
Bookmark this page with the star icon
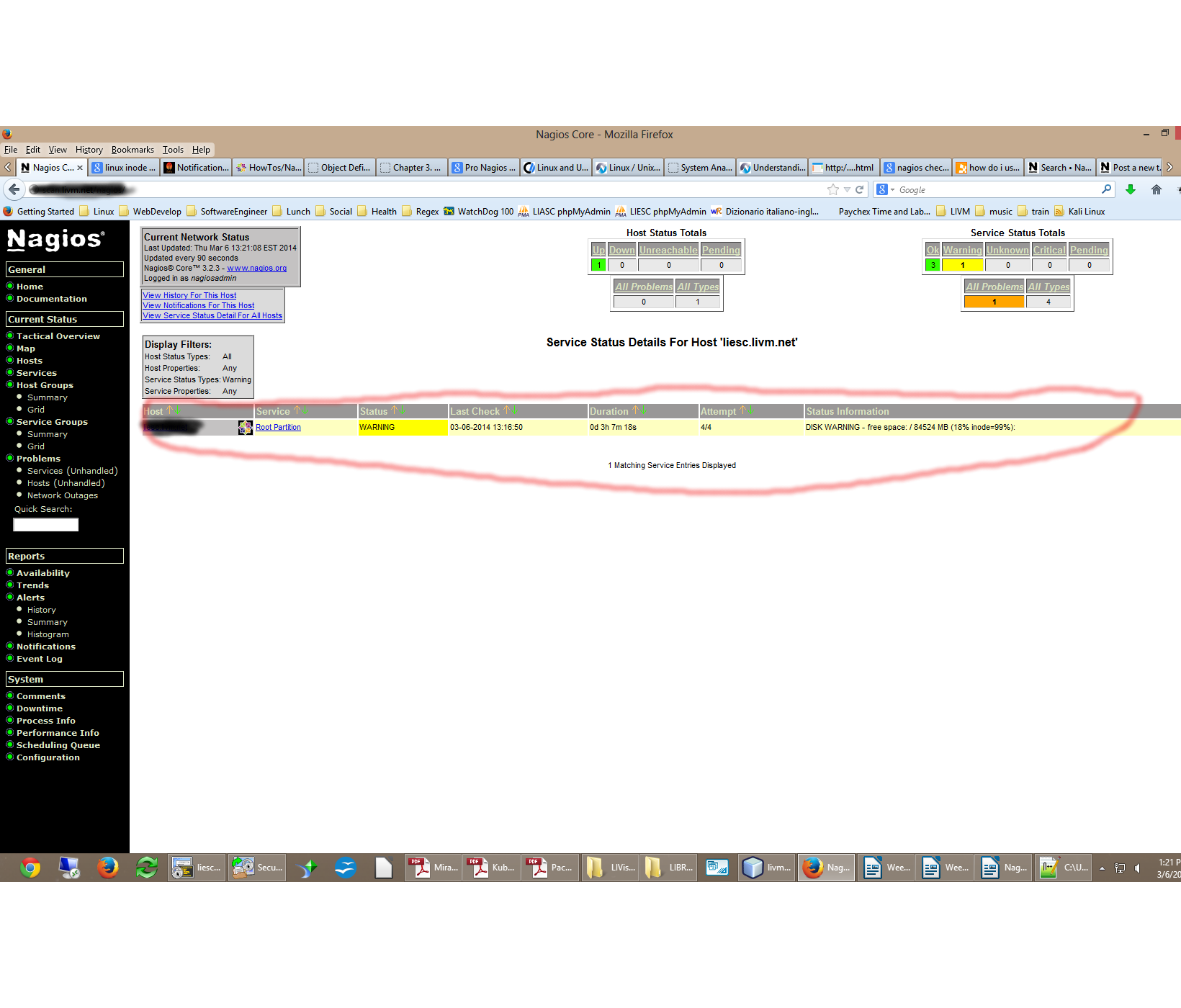click(833, 189)
